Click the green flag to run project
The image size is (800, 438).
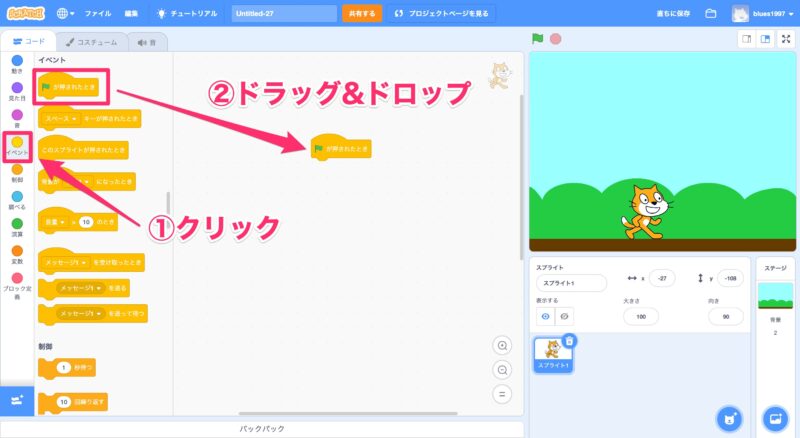537,39
